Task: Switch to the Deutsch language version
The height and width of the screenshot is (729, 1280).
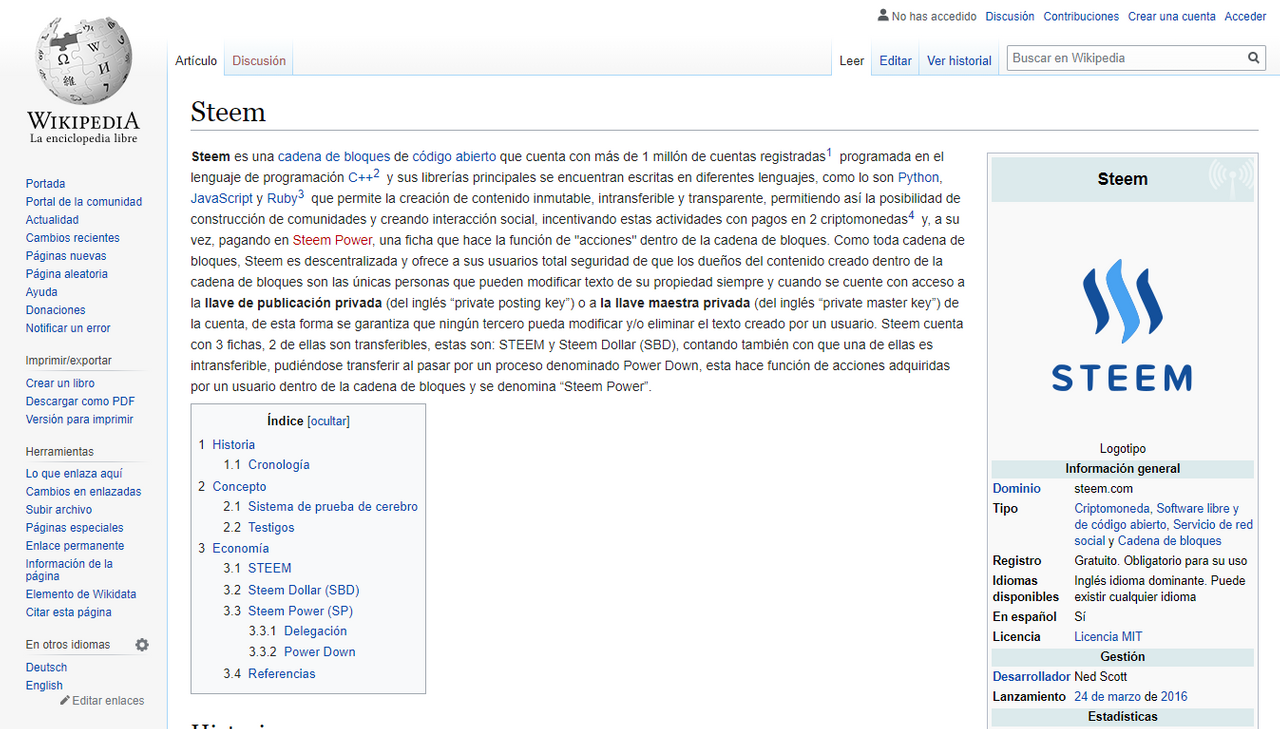Action: click(47, 667)
